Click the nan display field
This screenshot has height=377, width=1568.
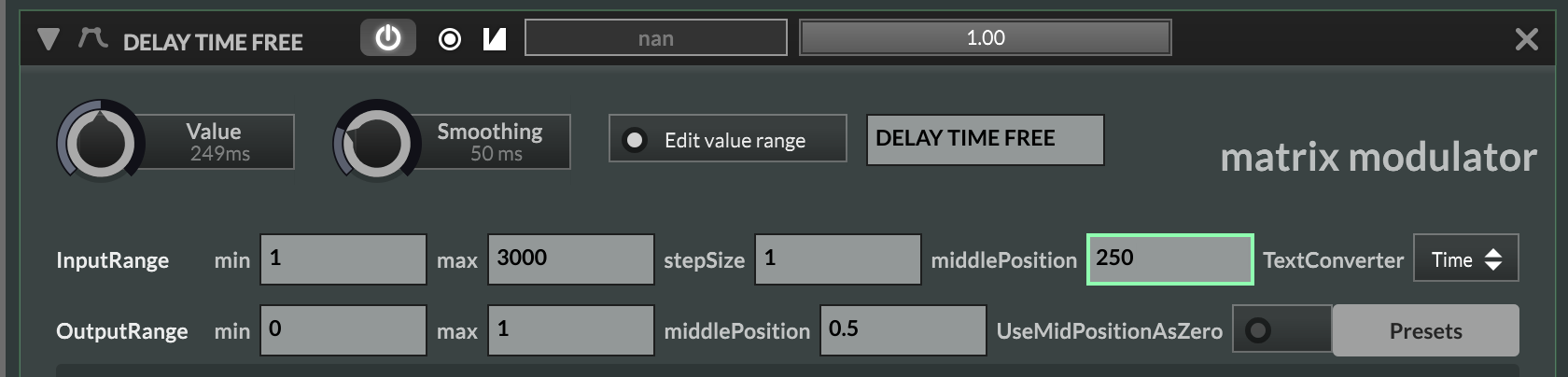655,38
